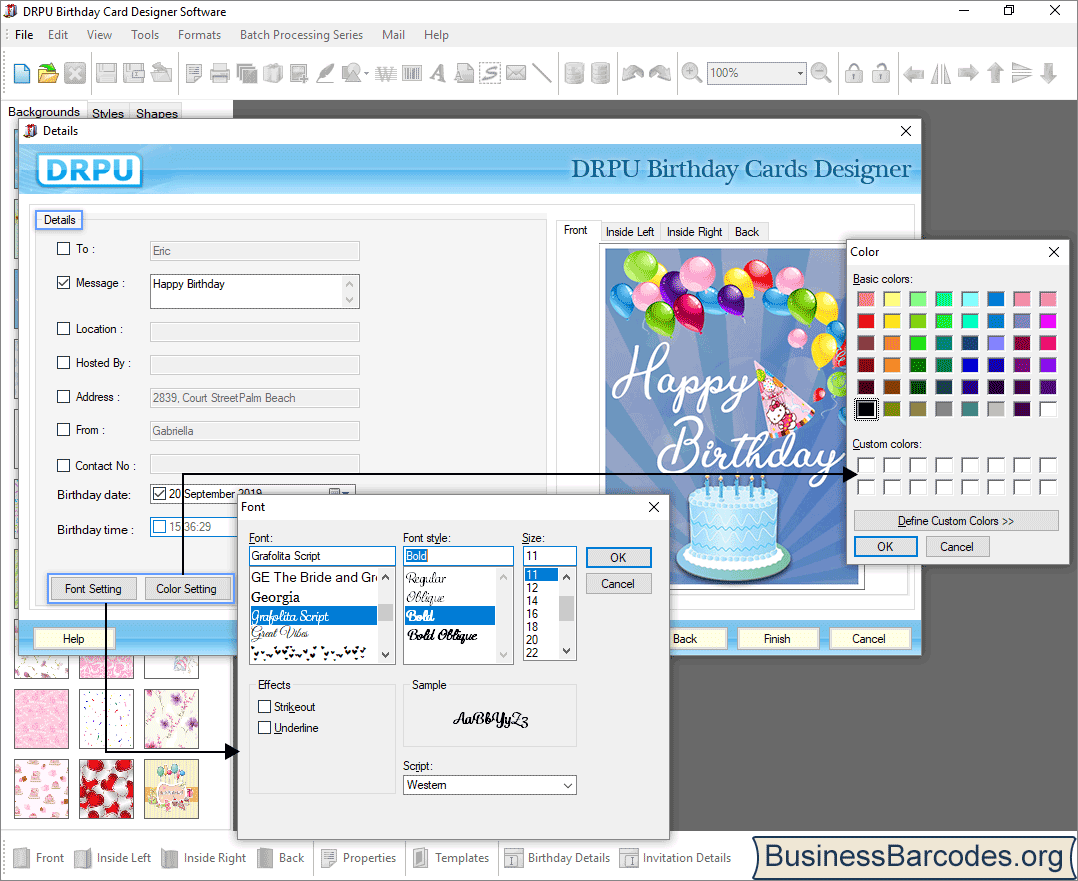
Task: Click the Message text field
Action: click(x=246, y=291)
